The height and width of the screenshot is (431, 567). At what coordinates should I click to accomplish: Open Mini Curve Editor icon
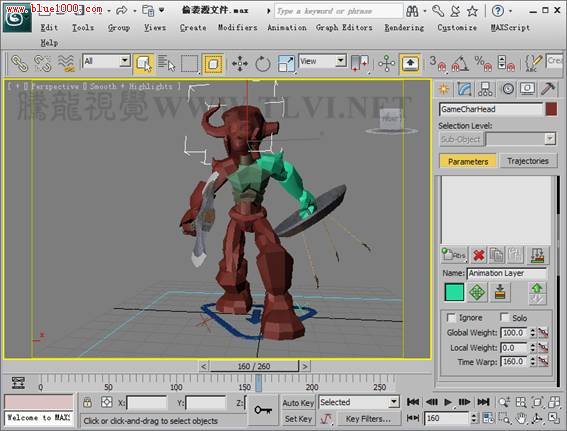click(x=18, y=383)
